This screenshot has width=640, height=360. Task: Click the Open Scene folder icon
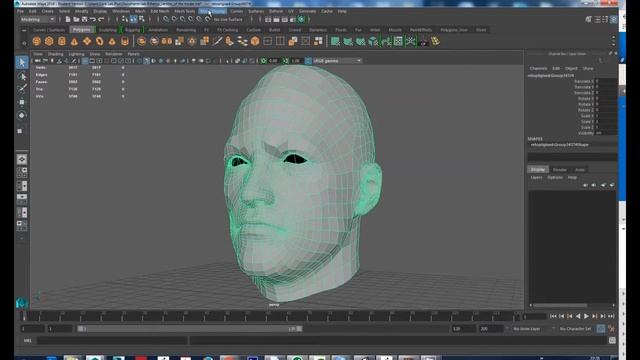(x=76, y=19)
